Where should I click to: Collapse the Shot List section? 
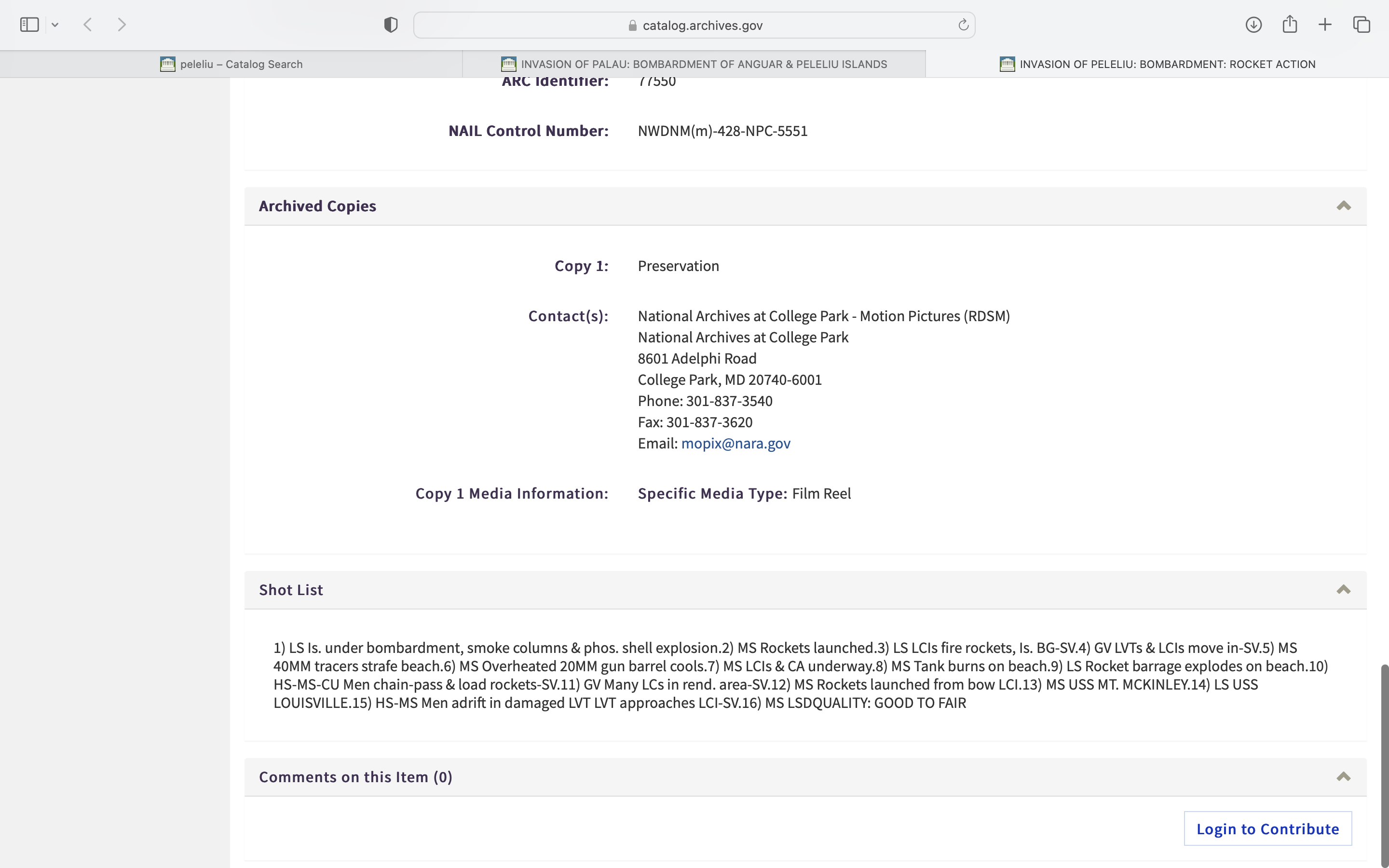[1343, 590]
